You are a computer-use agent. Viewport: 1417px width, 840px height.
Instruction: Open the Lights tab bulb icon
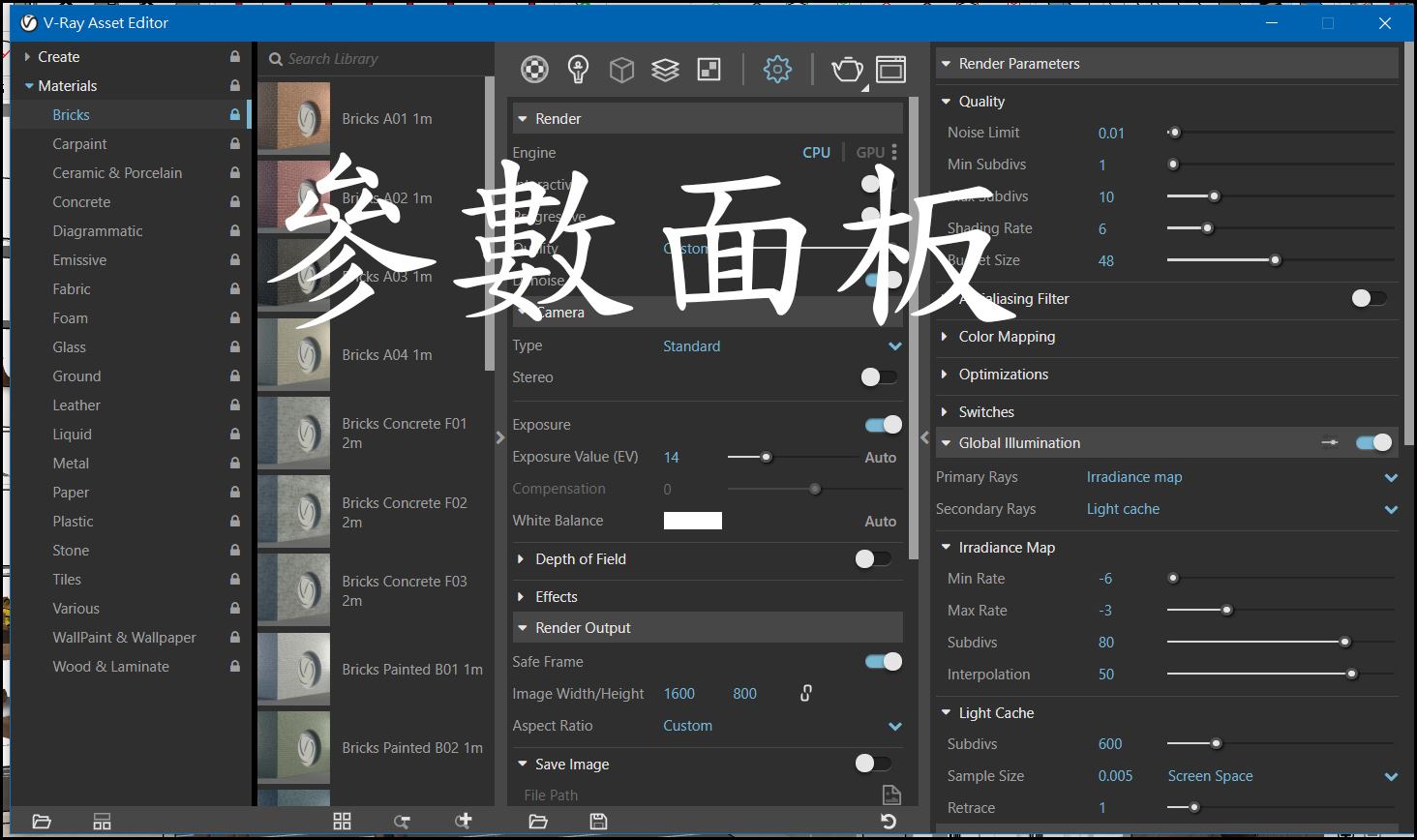pyautogui.click(x=579, y=69)
